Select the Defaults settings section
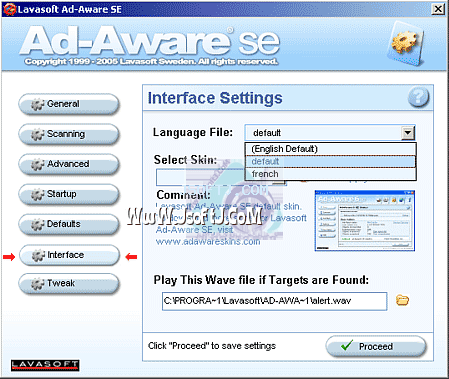 [69, 224]
